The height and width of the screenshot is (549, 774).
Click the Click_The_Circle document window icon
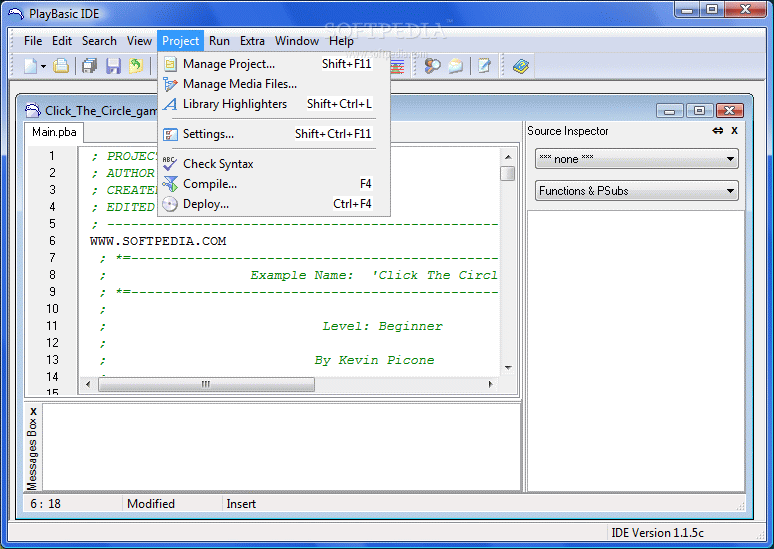33,110
